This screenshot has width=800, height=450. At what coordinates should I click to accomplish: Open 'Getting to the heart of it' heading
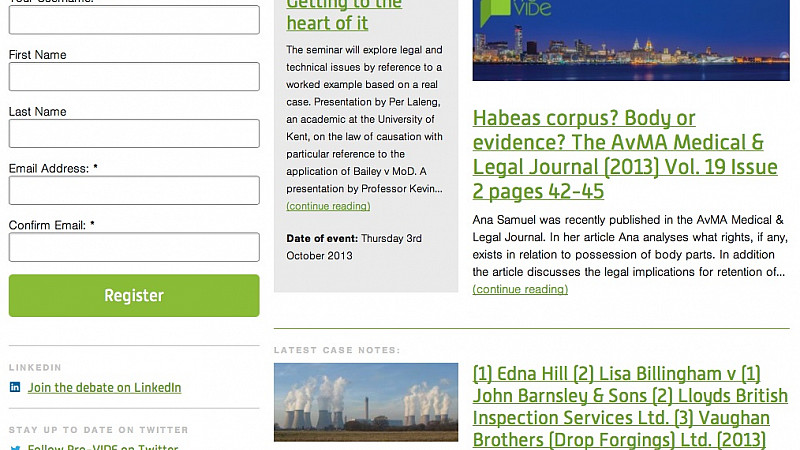click(344, 15)
